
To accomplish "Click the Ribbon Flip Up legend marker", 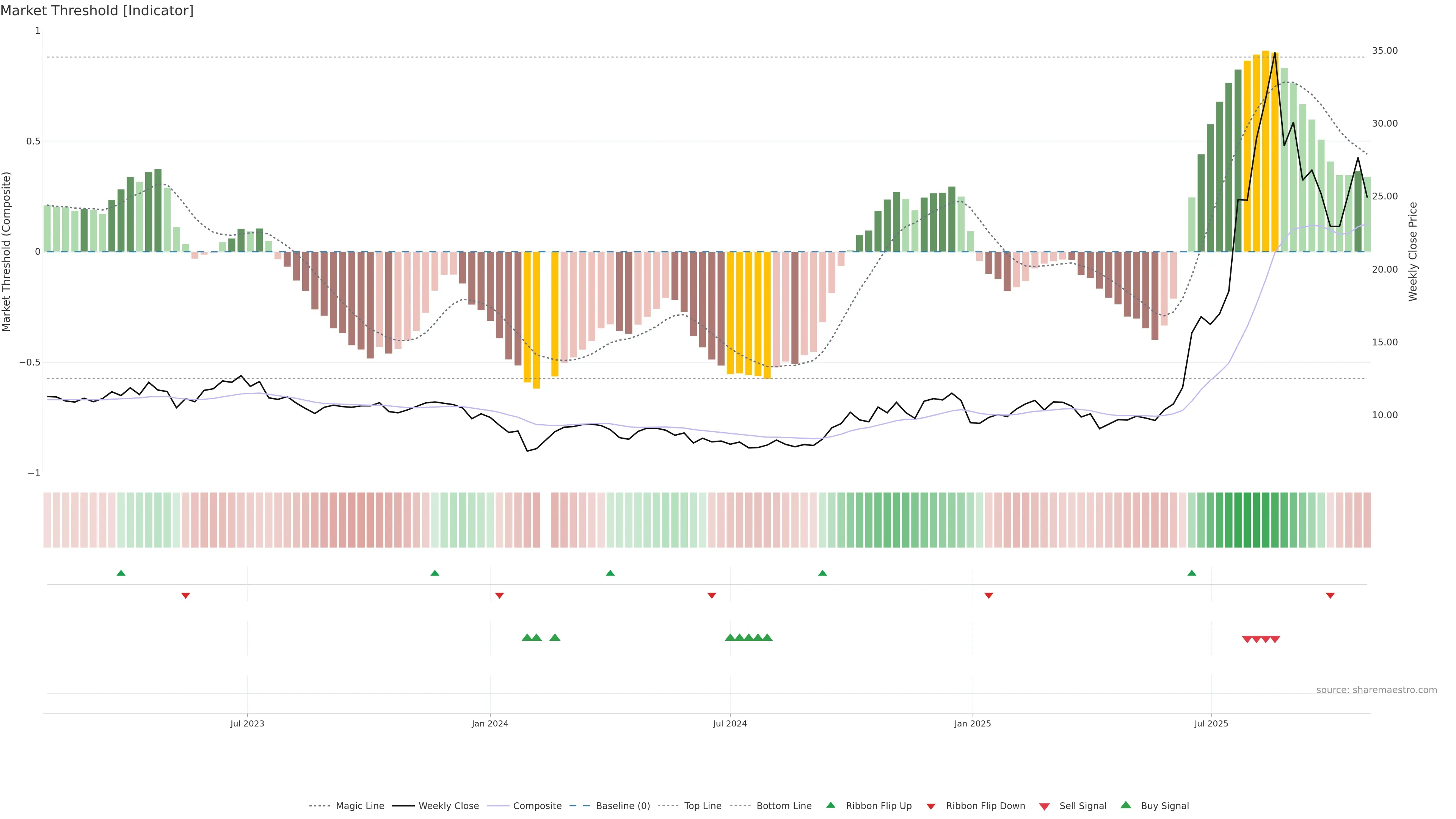I will click(x=830, y=805).
